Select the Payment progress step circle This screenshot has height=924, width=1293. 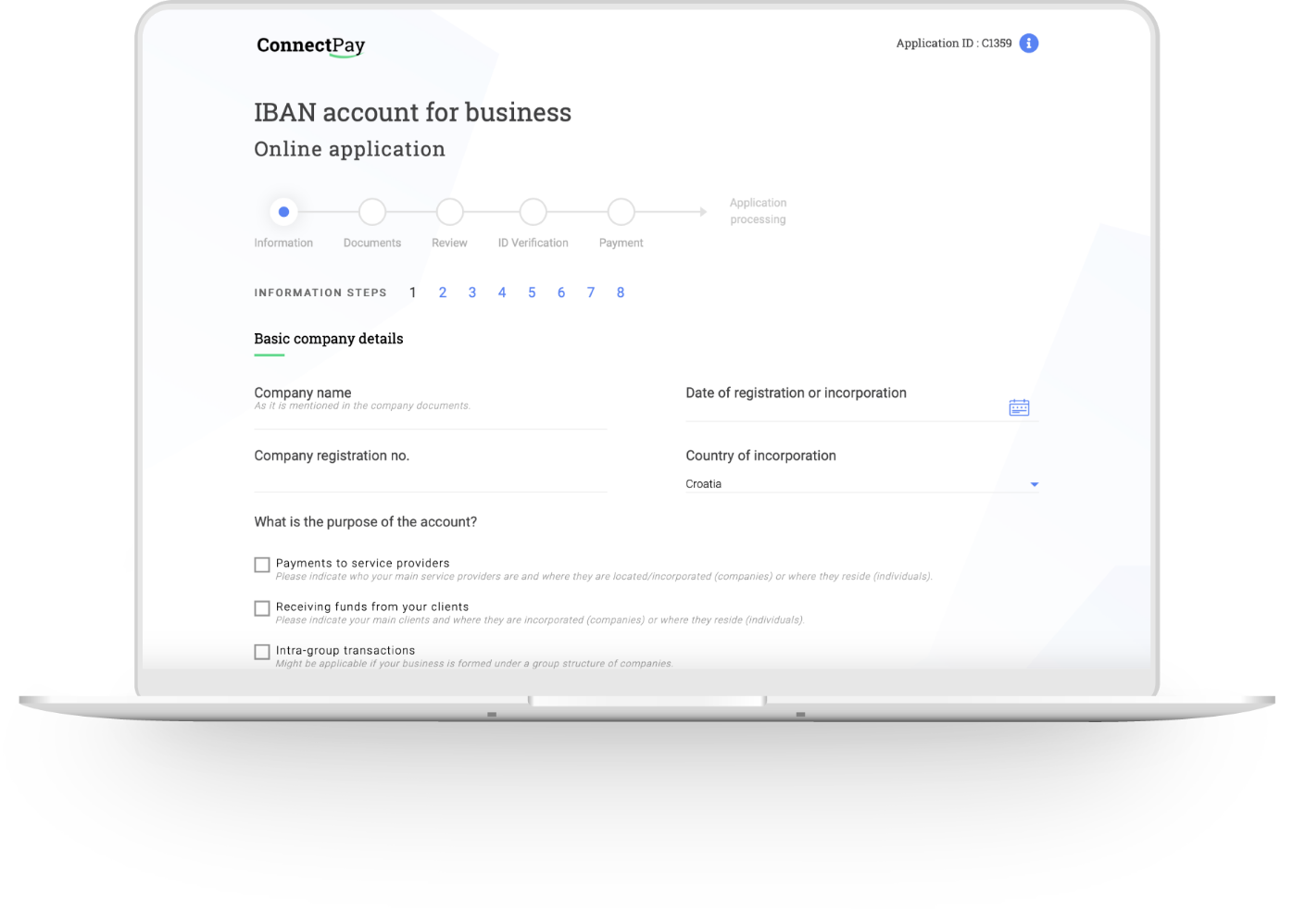coord(621,212)
